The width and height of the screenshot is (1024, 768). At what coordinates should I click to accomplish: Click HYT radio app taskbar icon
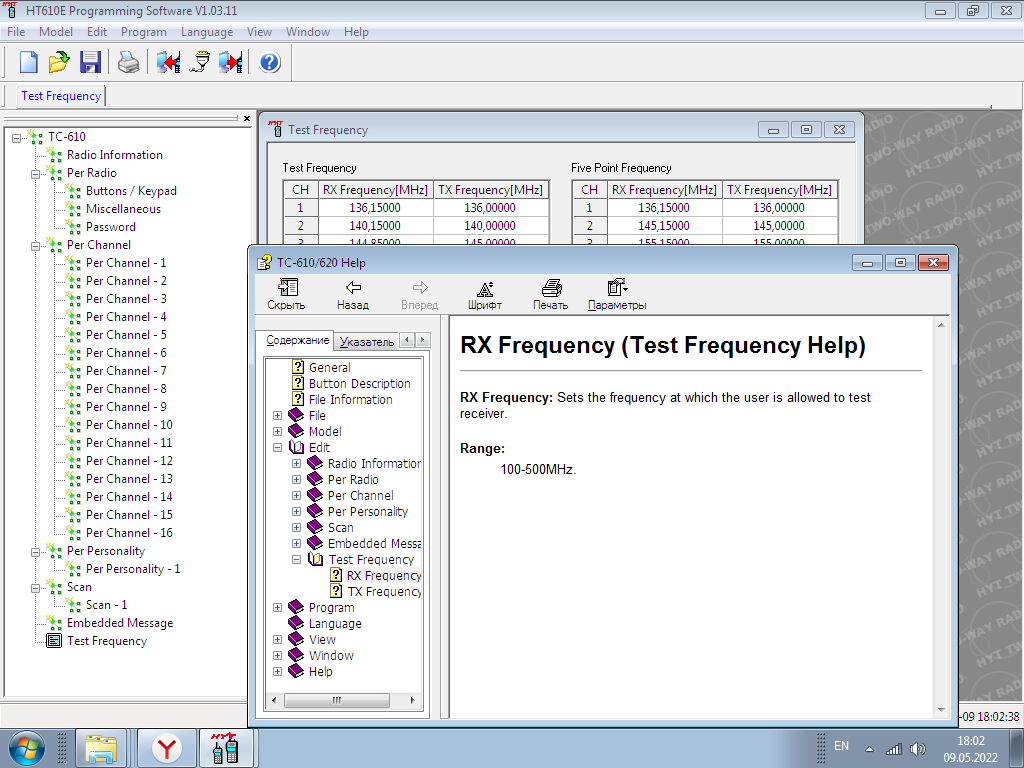click(225, 748)
